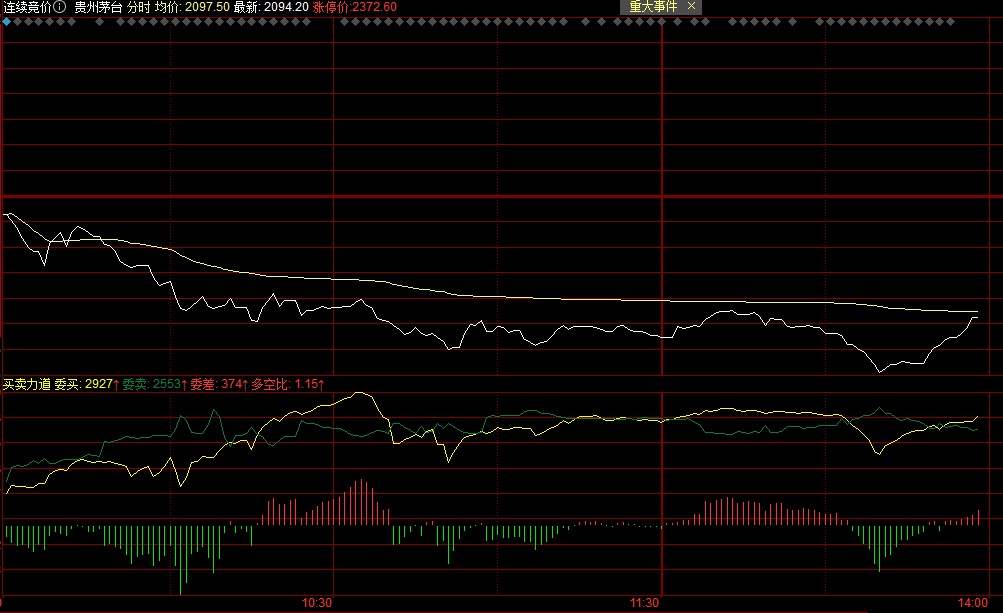
Task: Click the 连续竞价 label
Action: [27, 7]
